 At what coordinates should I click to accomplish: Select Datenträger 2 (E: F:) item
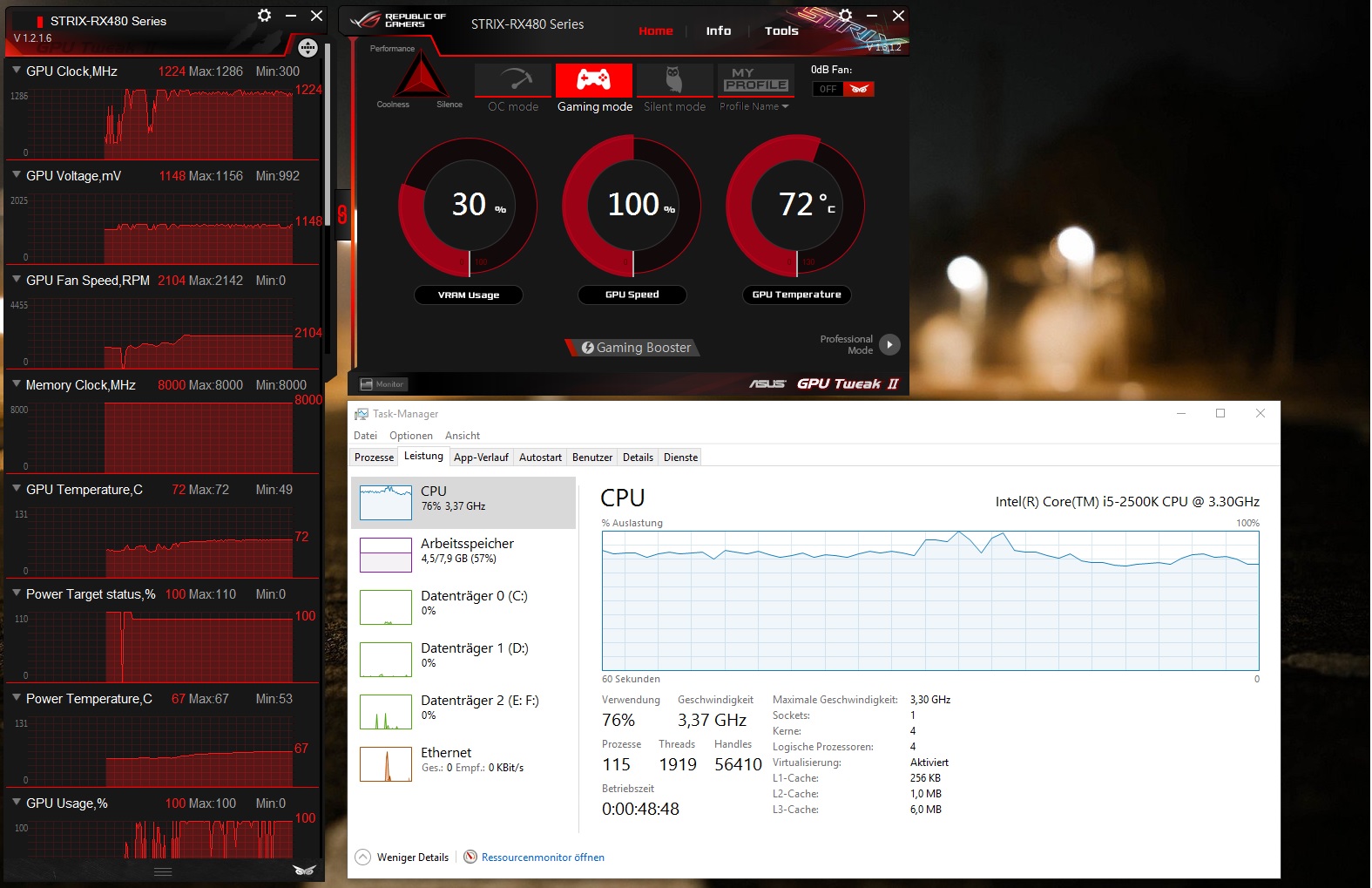[x=463, y=712]
